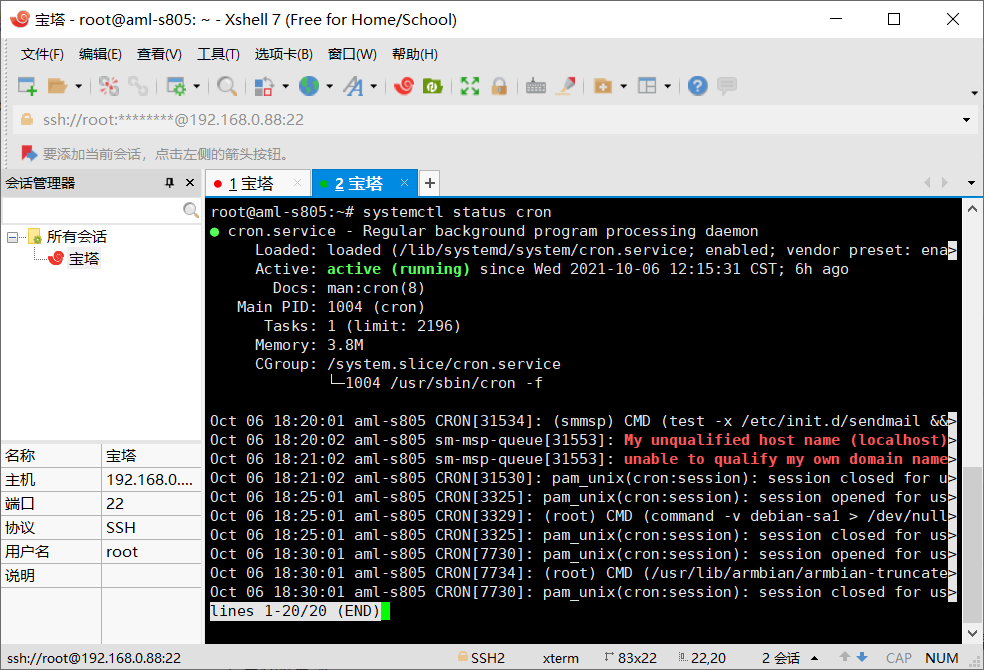Open session properties gear icon
The height and width of the screenshot is (670, 984).
pyautogui.click(x=176, y=86)
